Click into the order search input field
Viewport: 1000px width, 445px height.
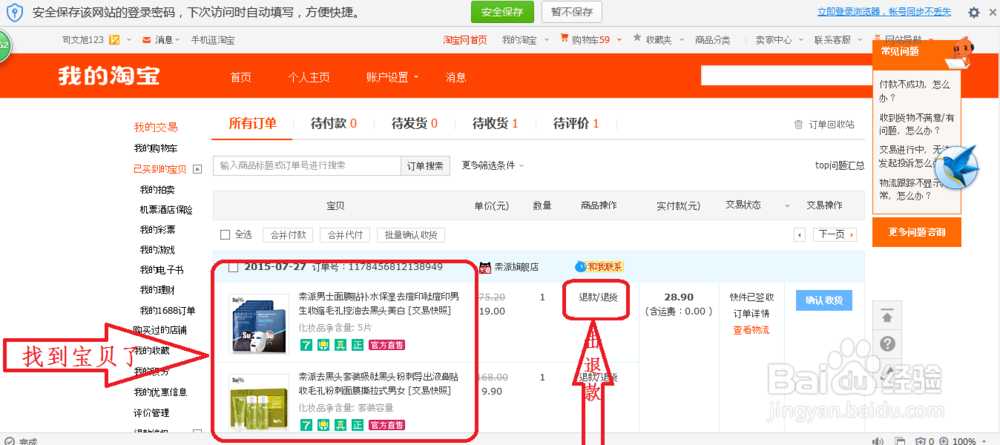click(307, 165)
